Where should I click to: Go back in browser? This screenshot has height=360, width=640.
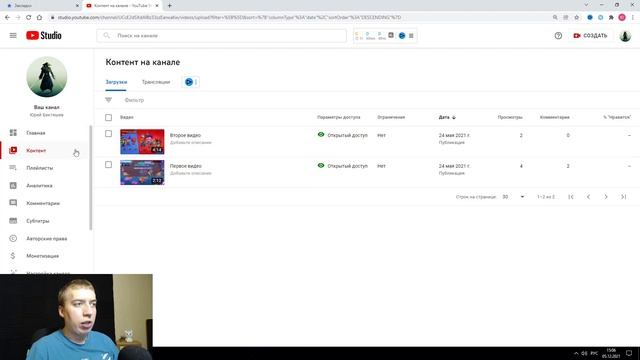[7, 18]
